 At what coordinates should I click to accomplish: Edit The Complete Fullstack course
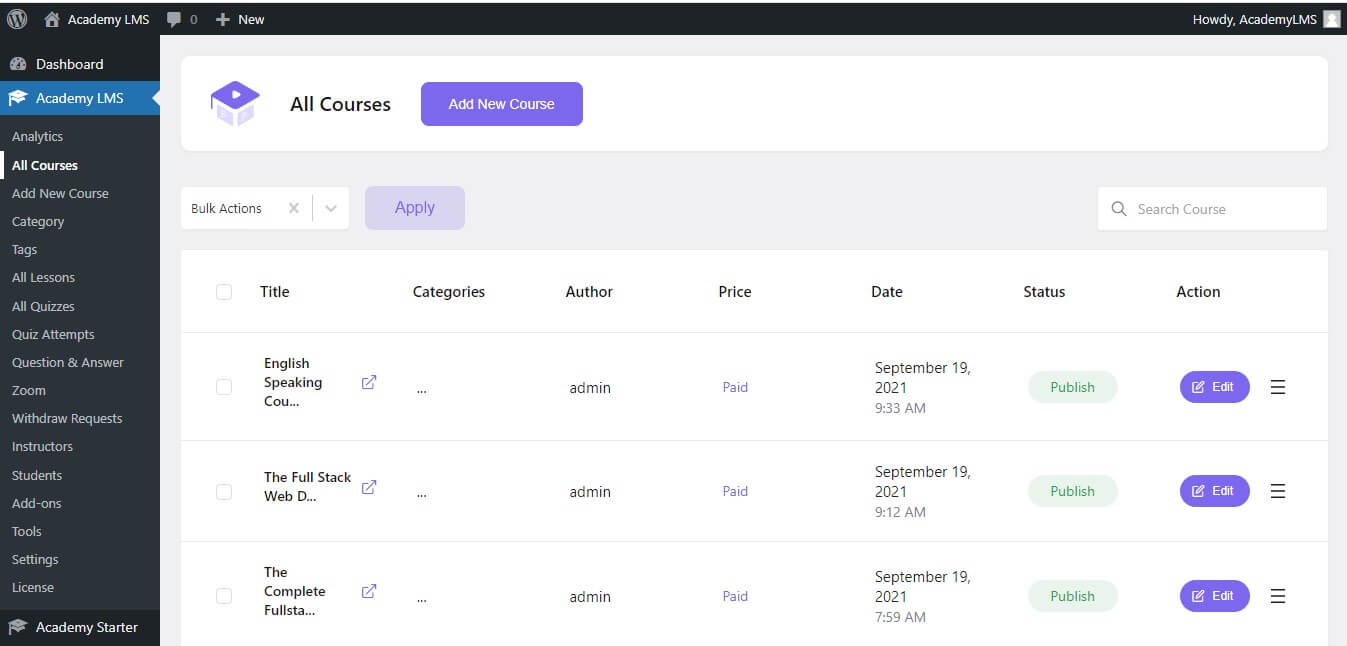(x=1215, y=596)
